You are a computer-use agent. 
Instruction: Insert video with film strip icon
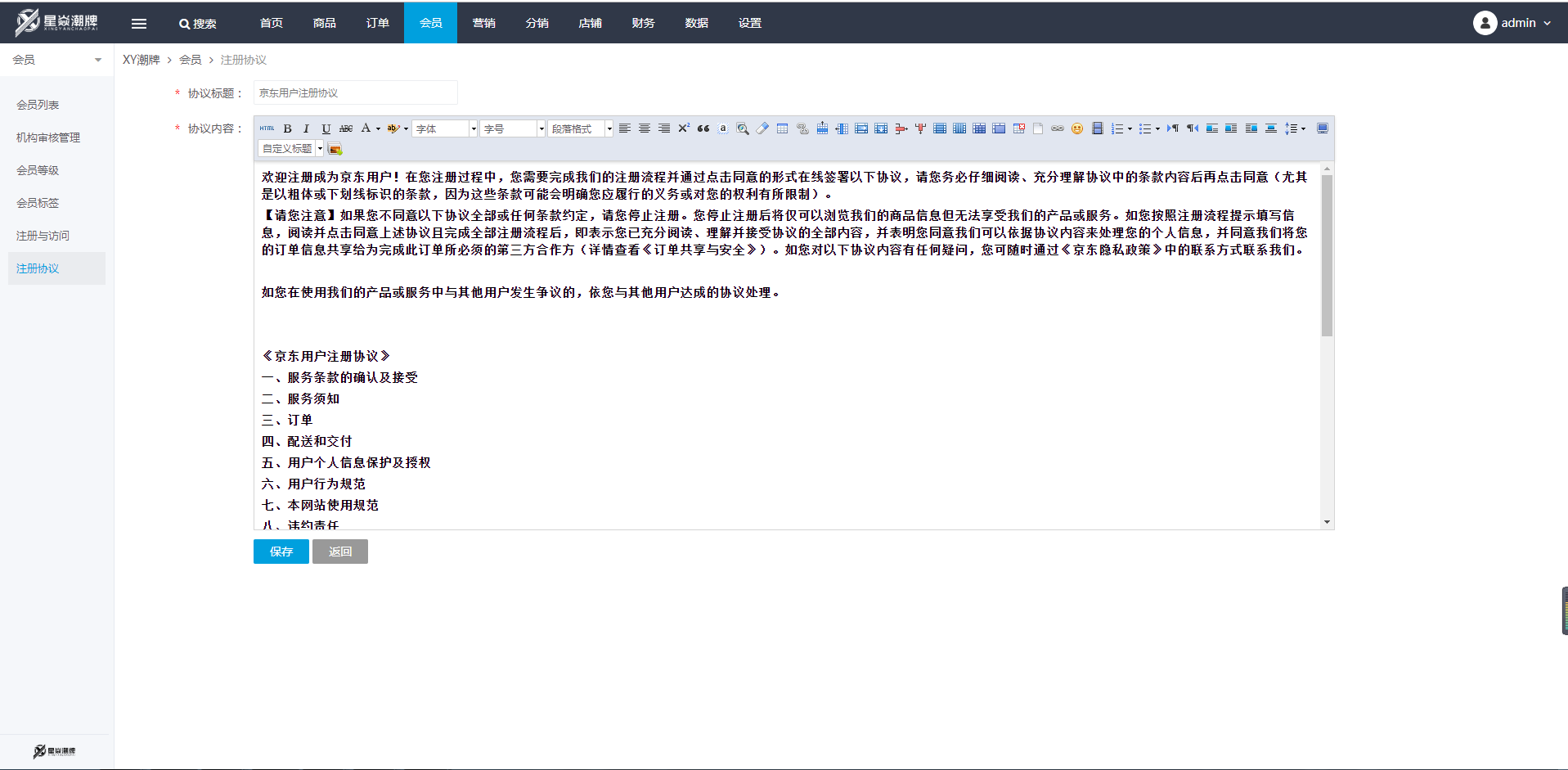1098,128
